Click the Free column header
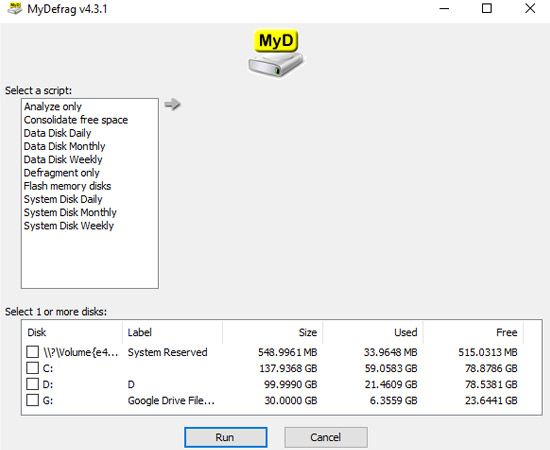This screenshot has width=550, height=450. 473,332
